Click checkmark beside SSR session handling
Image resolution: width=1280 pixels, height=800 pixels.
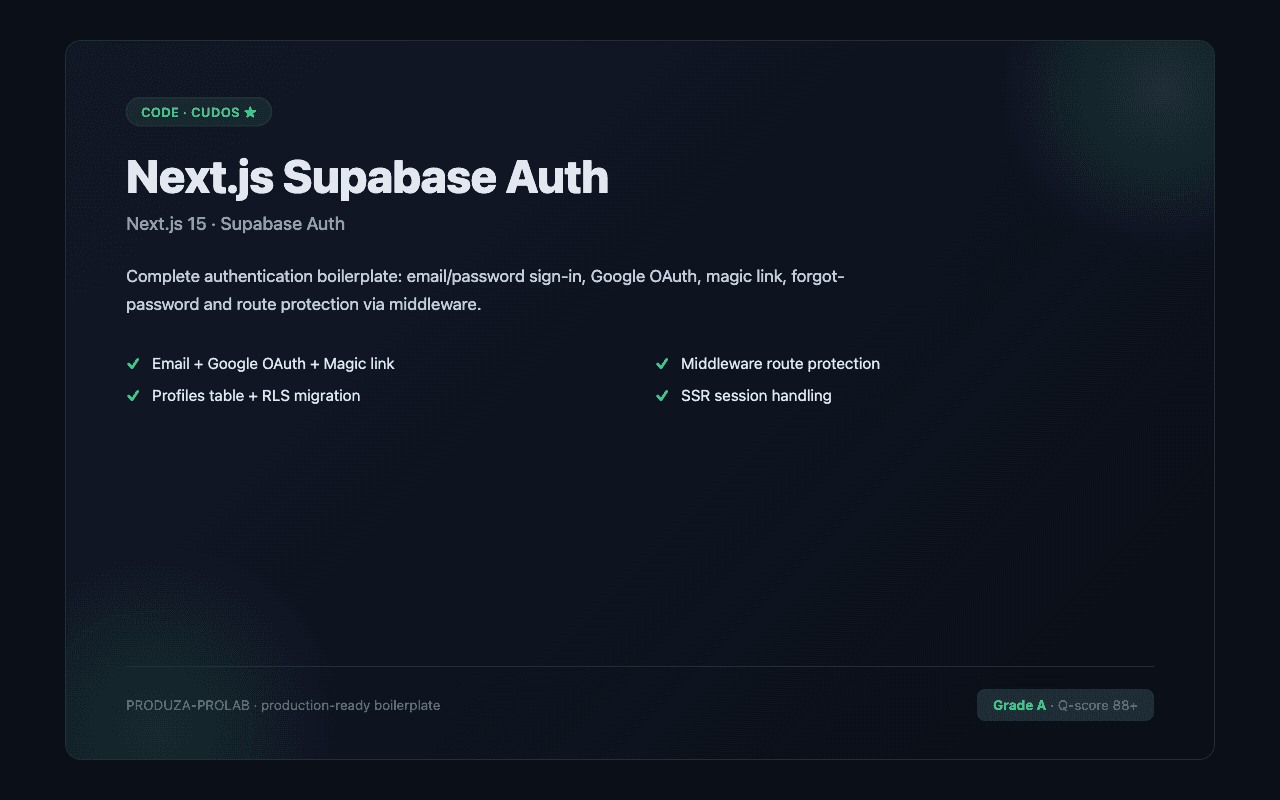tap(662, 396)
